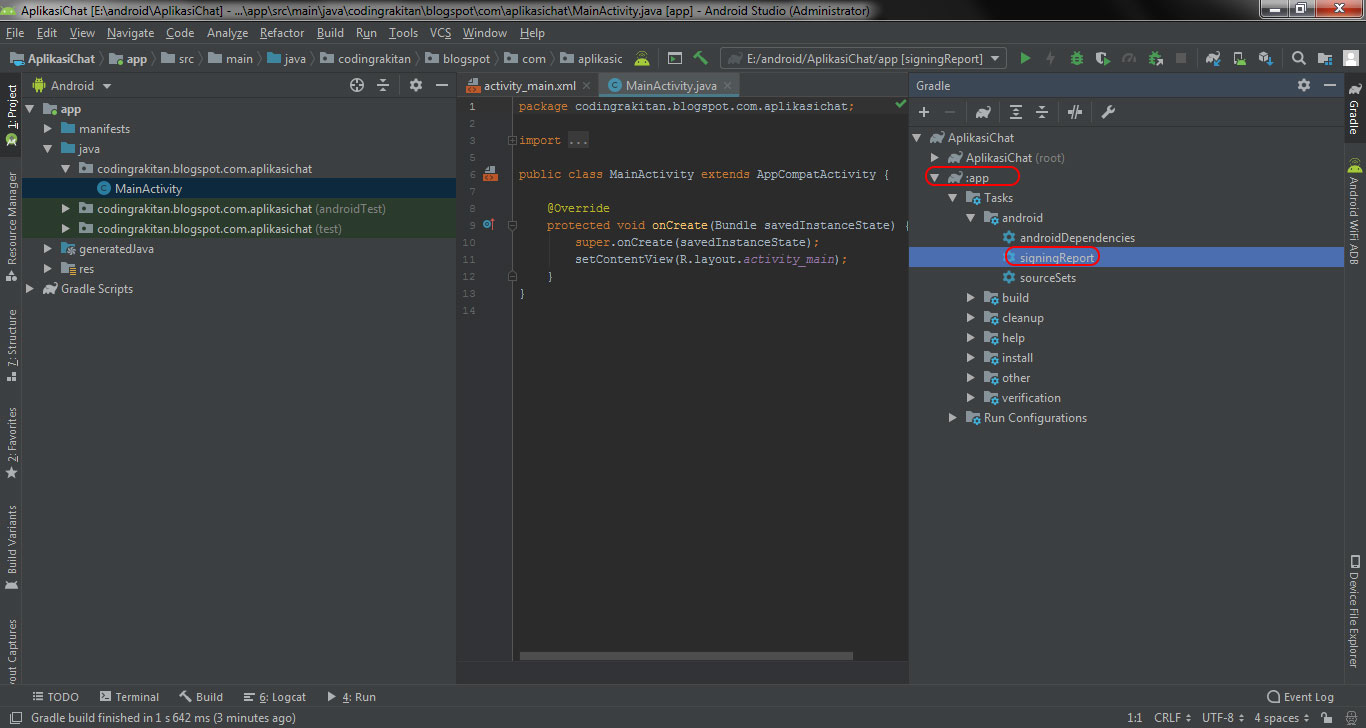Expand AplikasiChat (root) in Gradle

pos(934,158)
